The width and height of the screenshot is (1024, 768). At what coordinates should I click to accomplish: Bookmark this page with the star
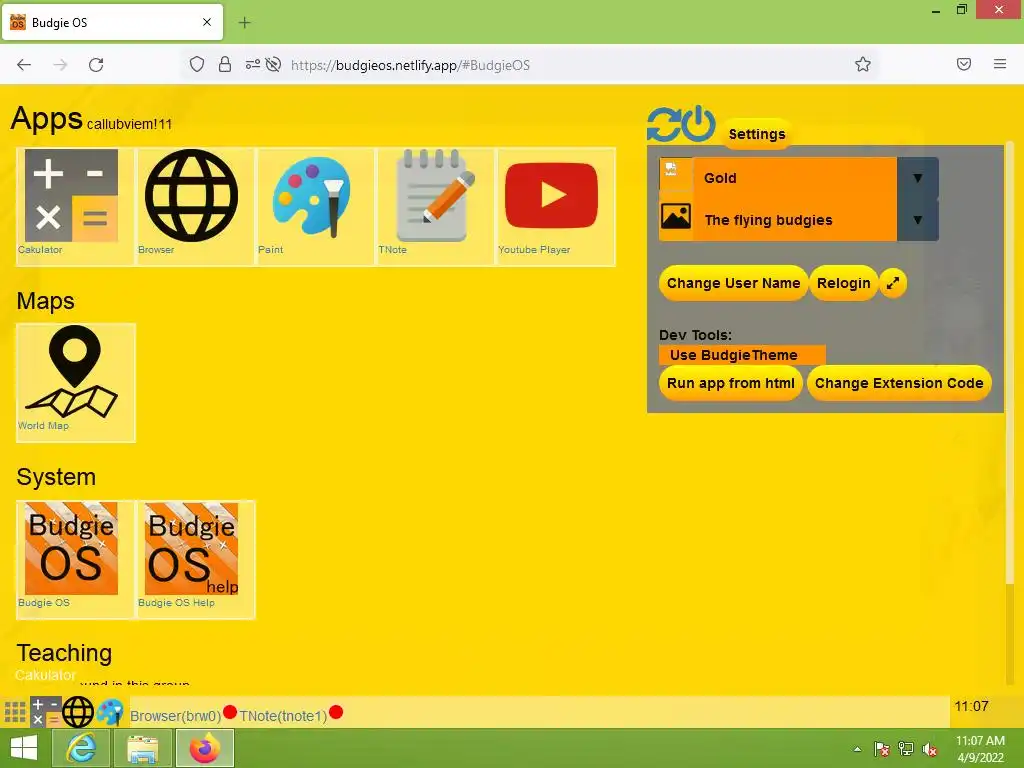click(863, 64)
